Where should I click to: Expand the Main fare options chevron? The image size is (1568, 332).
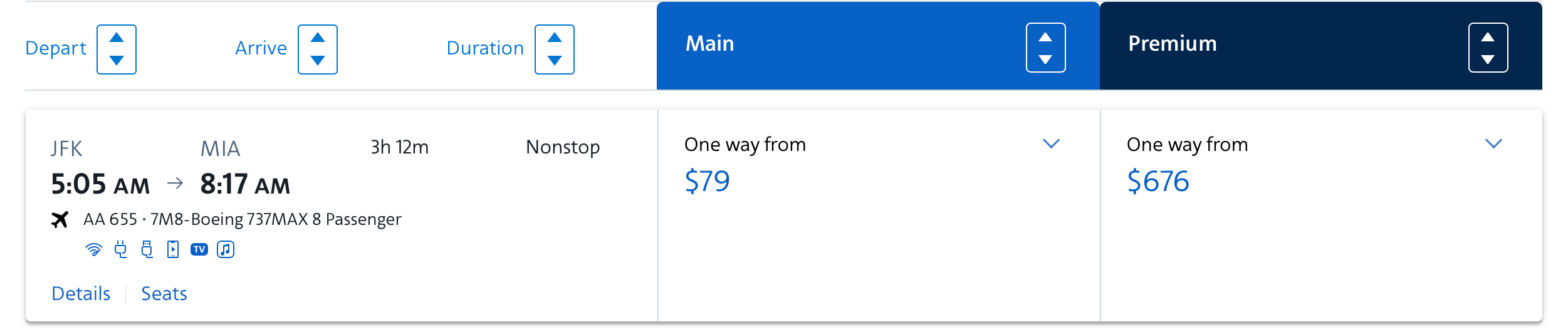[x=1051, y=144]
